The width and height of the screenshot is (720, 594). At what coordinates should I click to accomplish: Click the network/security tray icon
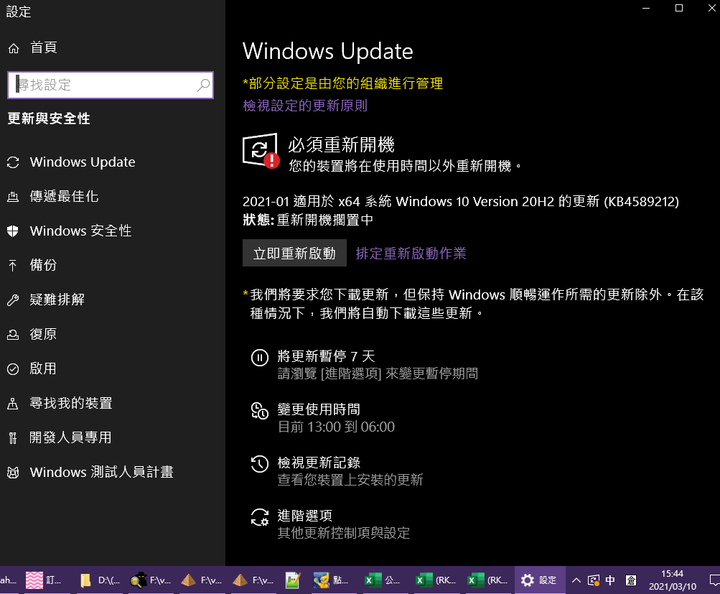(x=593, y=581)
